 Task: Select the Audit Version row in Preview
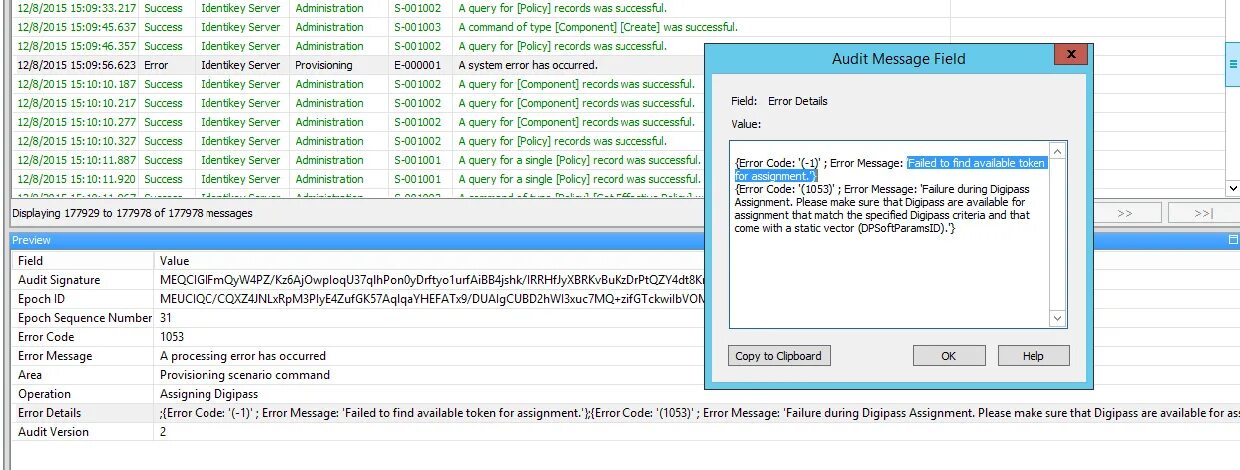[626, 432]
